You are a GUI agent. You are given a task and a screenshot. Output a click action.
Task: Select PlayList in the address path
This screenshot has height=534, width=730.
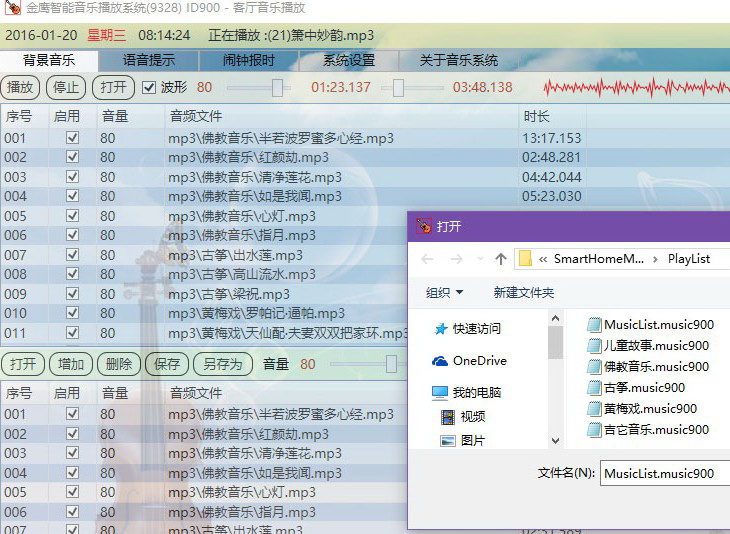coord(689,259)
